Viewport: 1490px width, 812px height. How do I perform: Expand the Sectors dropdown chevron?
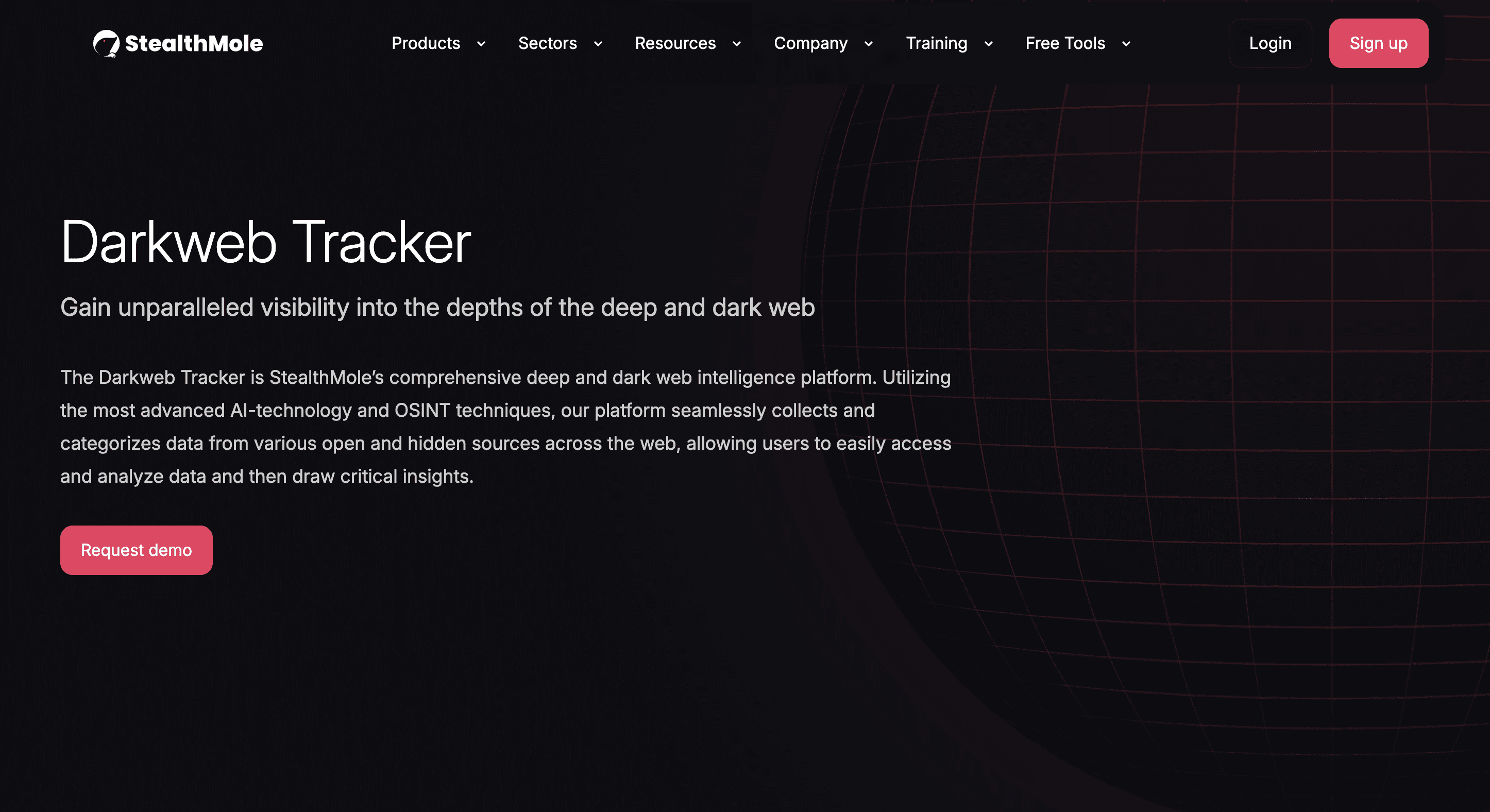pyautogui.click(x=599, y=44)
